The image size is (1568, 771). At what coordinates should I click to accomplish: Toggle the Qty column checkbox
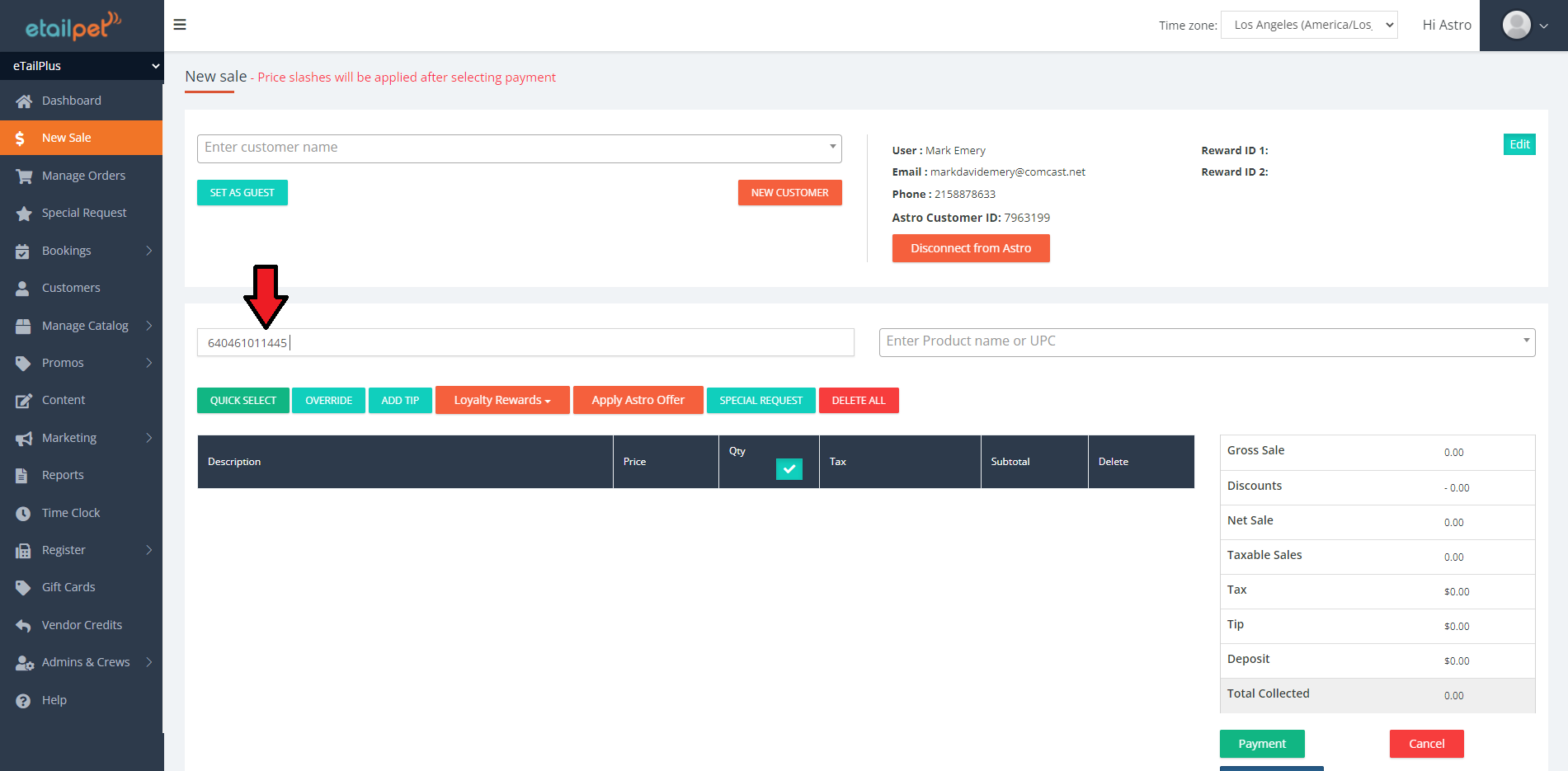click(x=789, y=468)
